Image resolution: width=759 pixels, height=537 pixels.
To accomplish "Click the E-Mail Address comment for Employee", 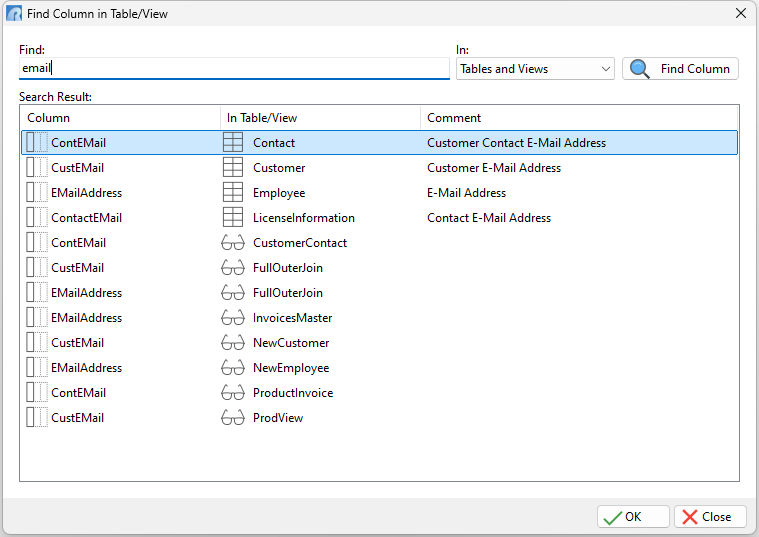I will point(467,193).
